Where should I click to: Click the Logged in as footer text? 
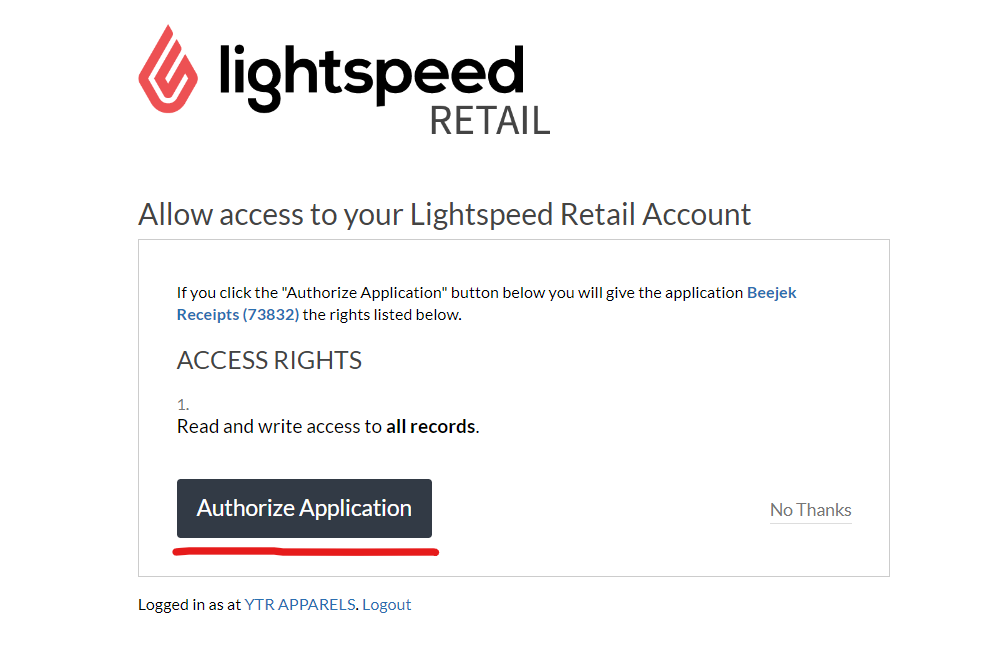pos(188,604)
